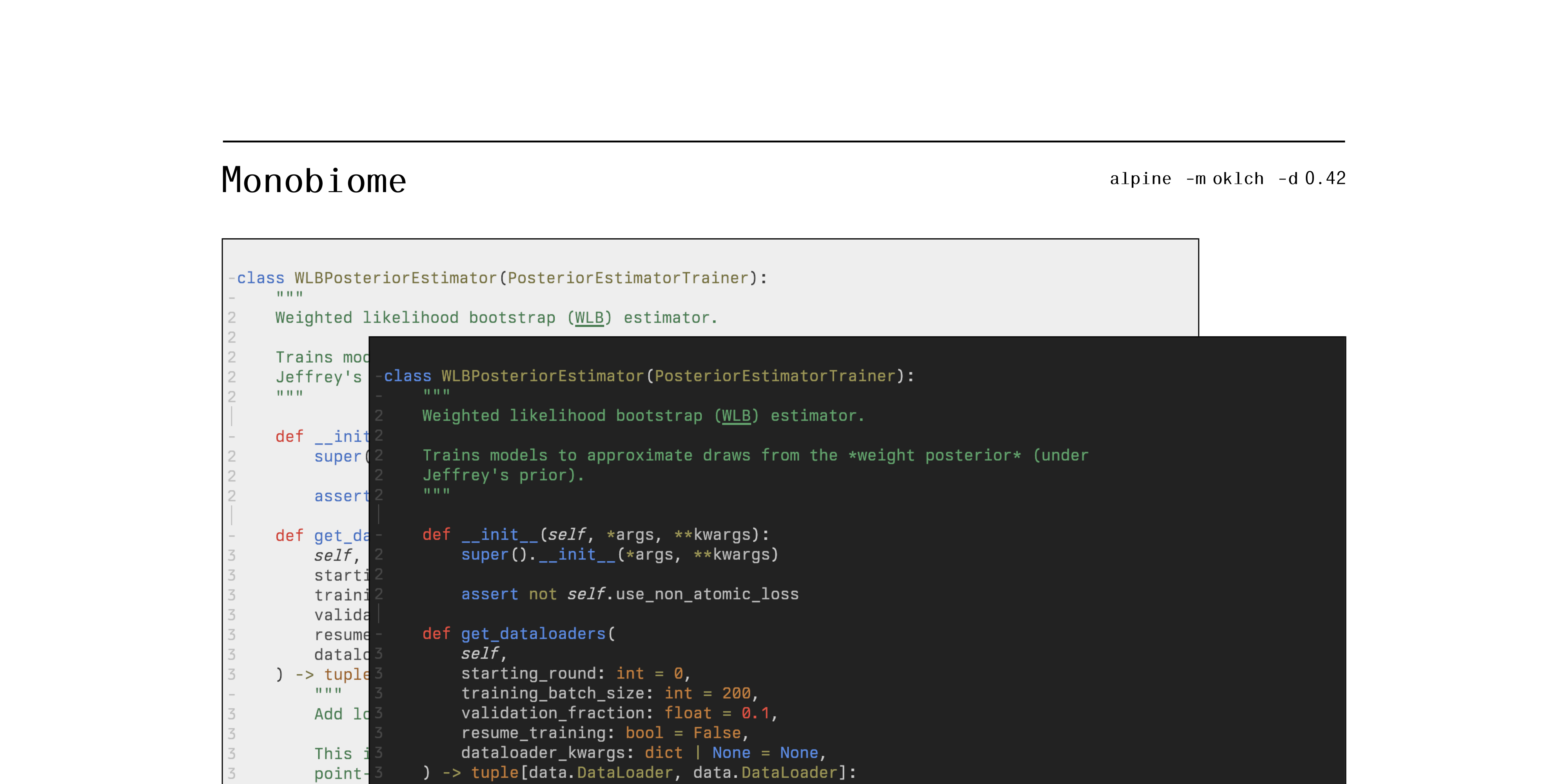
Task: Collapse the class fold marker in dark preview
Action: [x=379, y=377]
